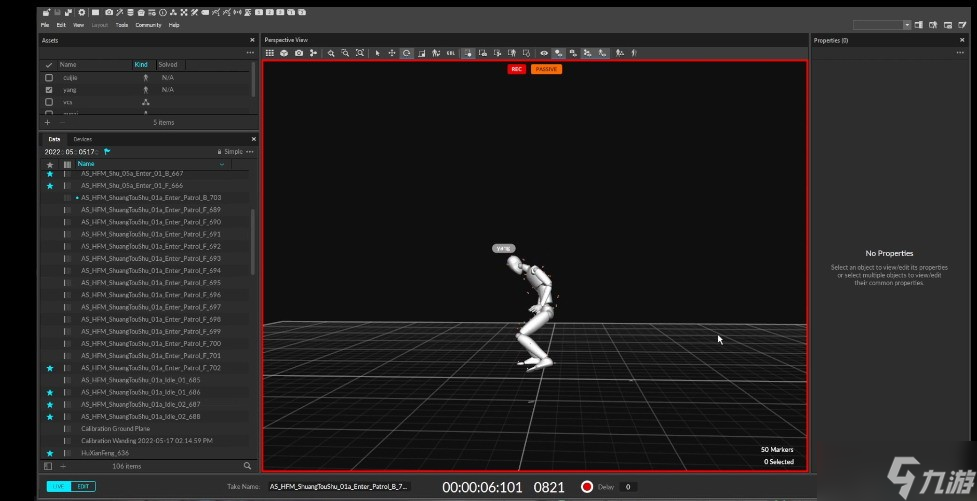Click the search magnifier in Data pane
Image resolution: width=977 pixels, height=501 pixels.
tap(247, 465)
